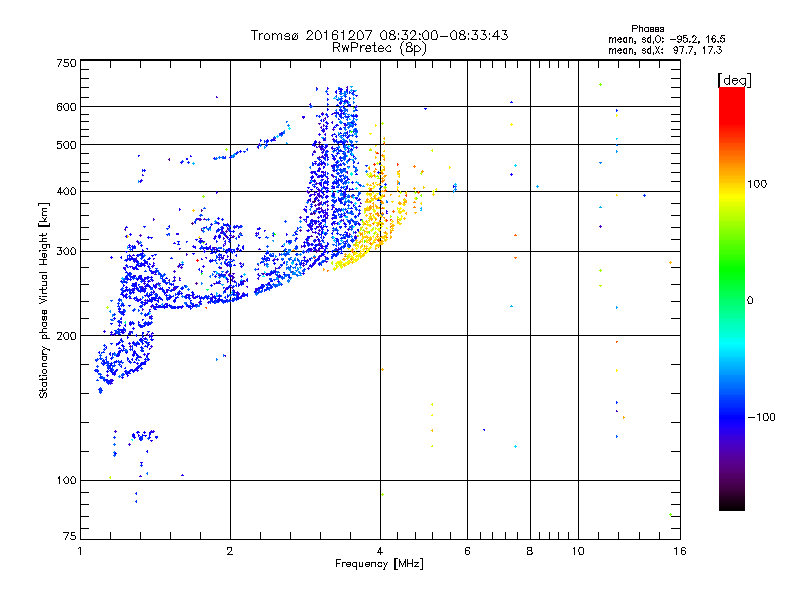The height and width of the screenshot is (600, 800).
Task: Click the y-axis tick label '600'
Action: pos(66,107)
